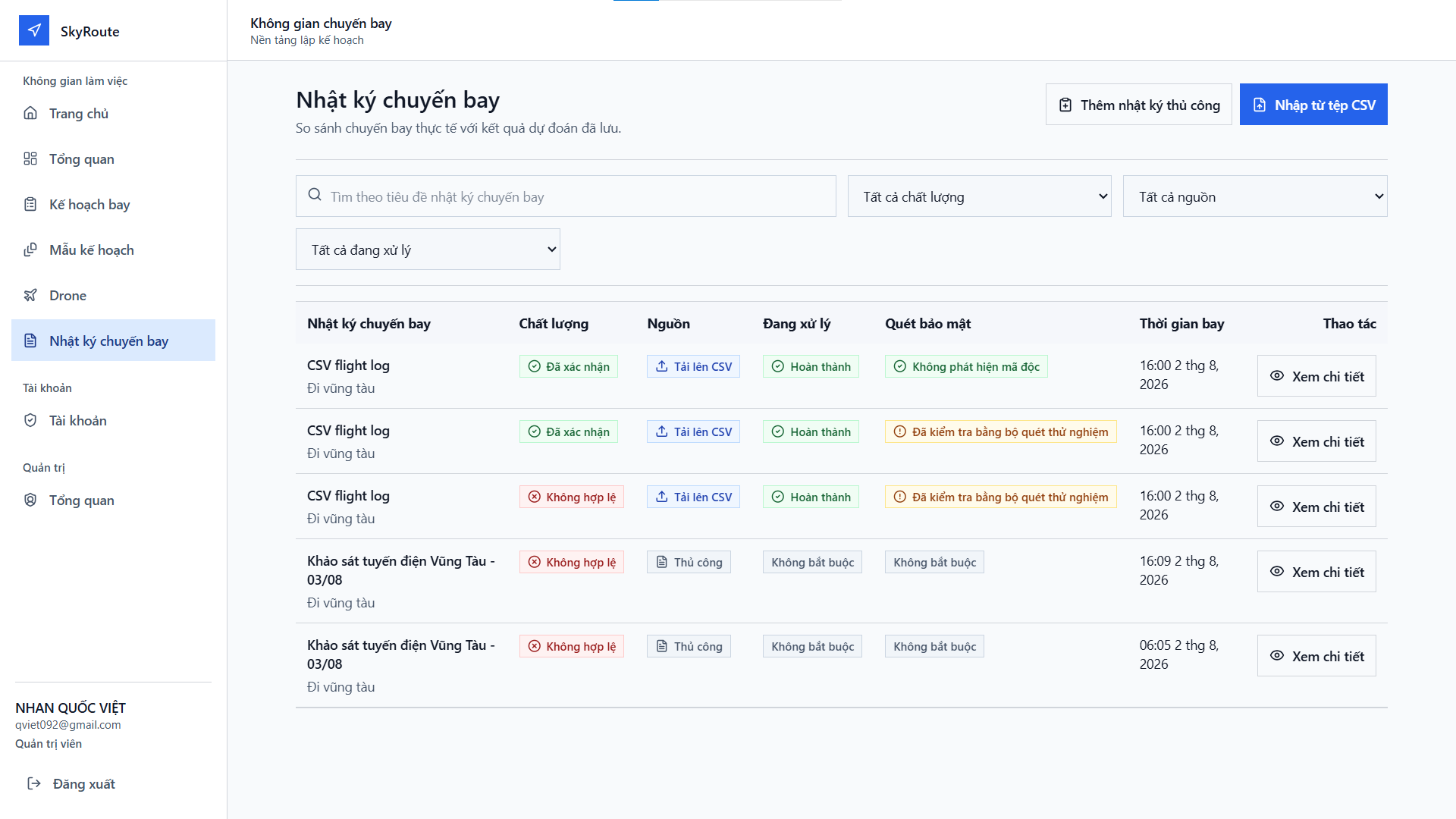
Task: Click Nhập từ tệp CSV button
Action: [1313, 105]
